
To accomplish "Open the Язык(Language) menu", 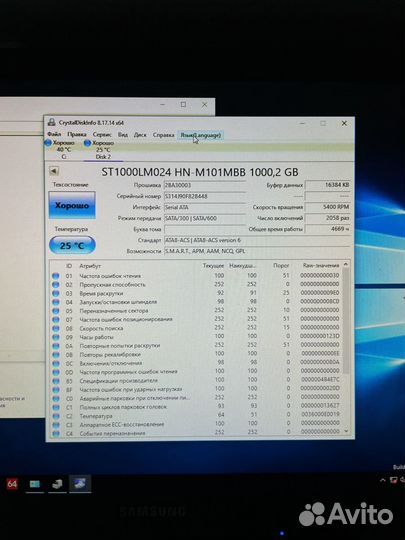I will [201, 135].
